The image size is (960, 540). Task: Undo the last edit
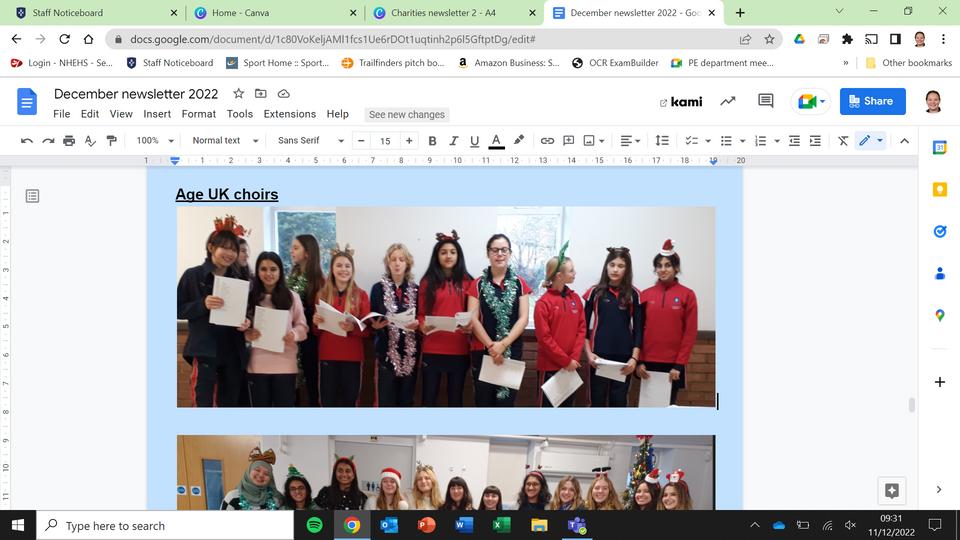[26, 141]
